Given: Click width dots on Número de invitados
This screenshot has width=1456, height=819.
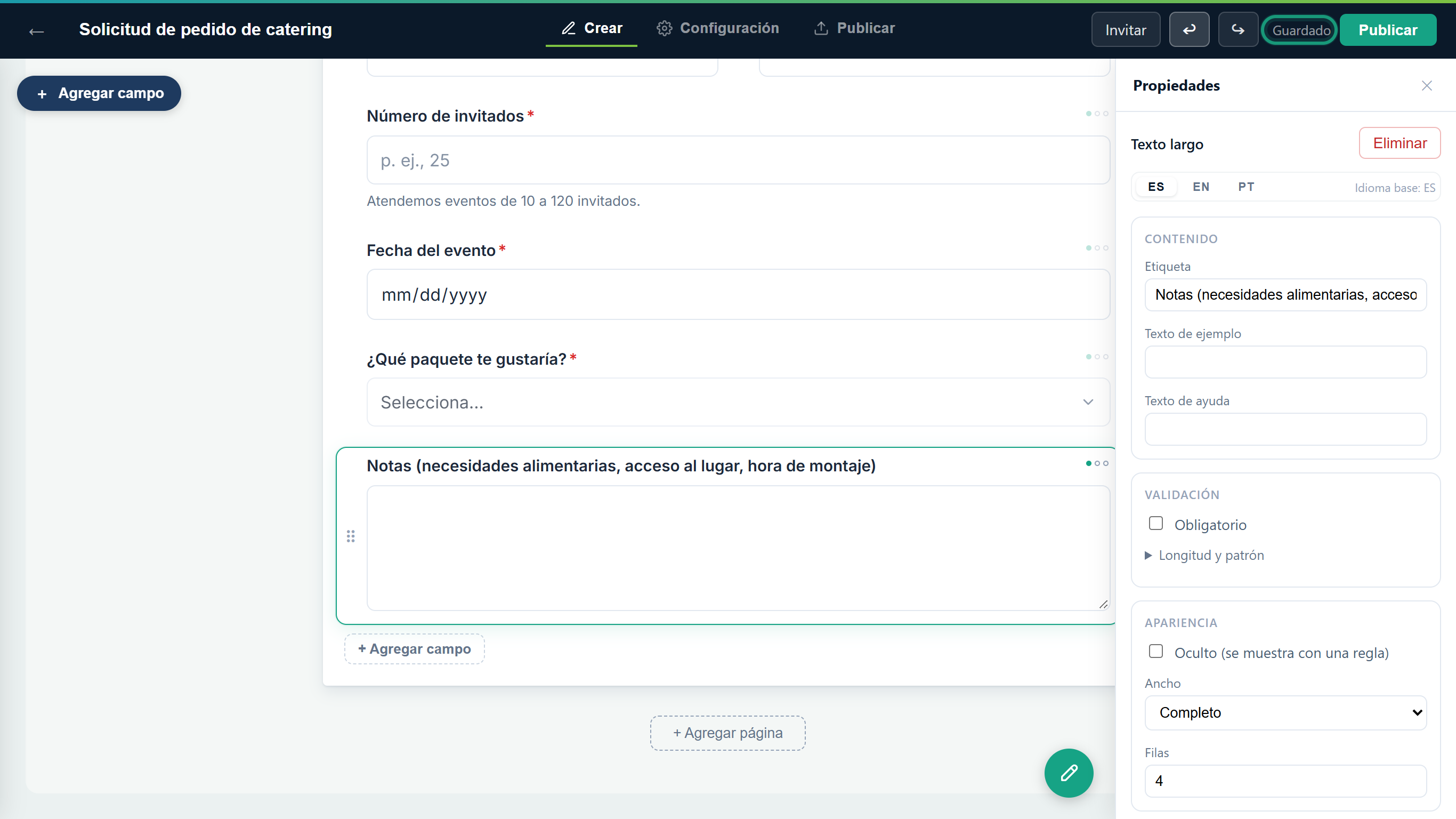Looking at the screenshot, I should pyautogui.click(x=1096, y=114).
